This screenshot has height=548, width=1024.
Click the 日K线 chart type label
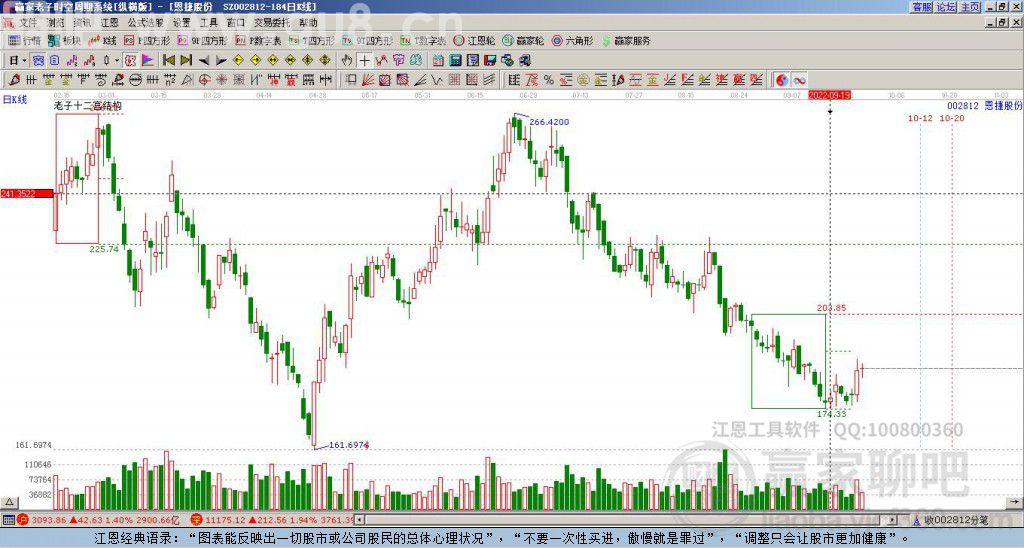click(x=14, y=100)
